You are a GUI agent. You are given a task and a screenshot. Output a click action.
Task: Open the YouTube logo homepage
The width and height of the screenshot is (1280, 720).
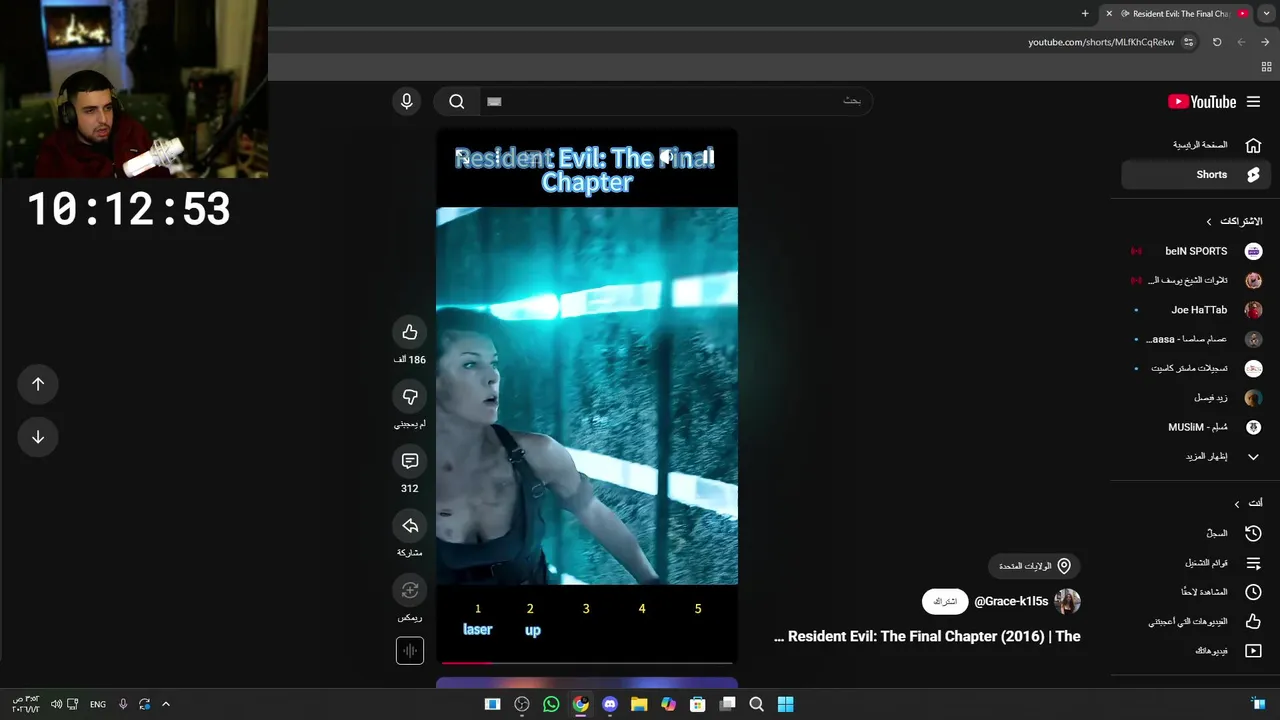(x=1202, y=102)
